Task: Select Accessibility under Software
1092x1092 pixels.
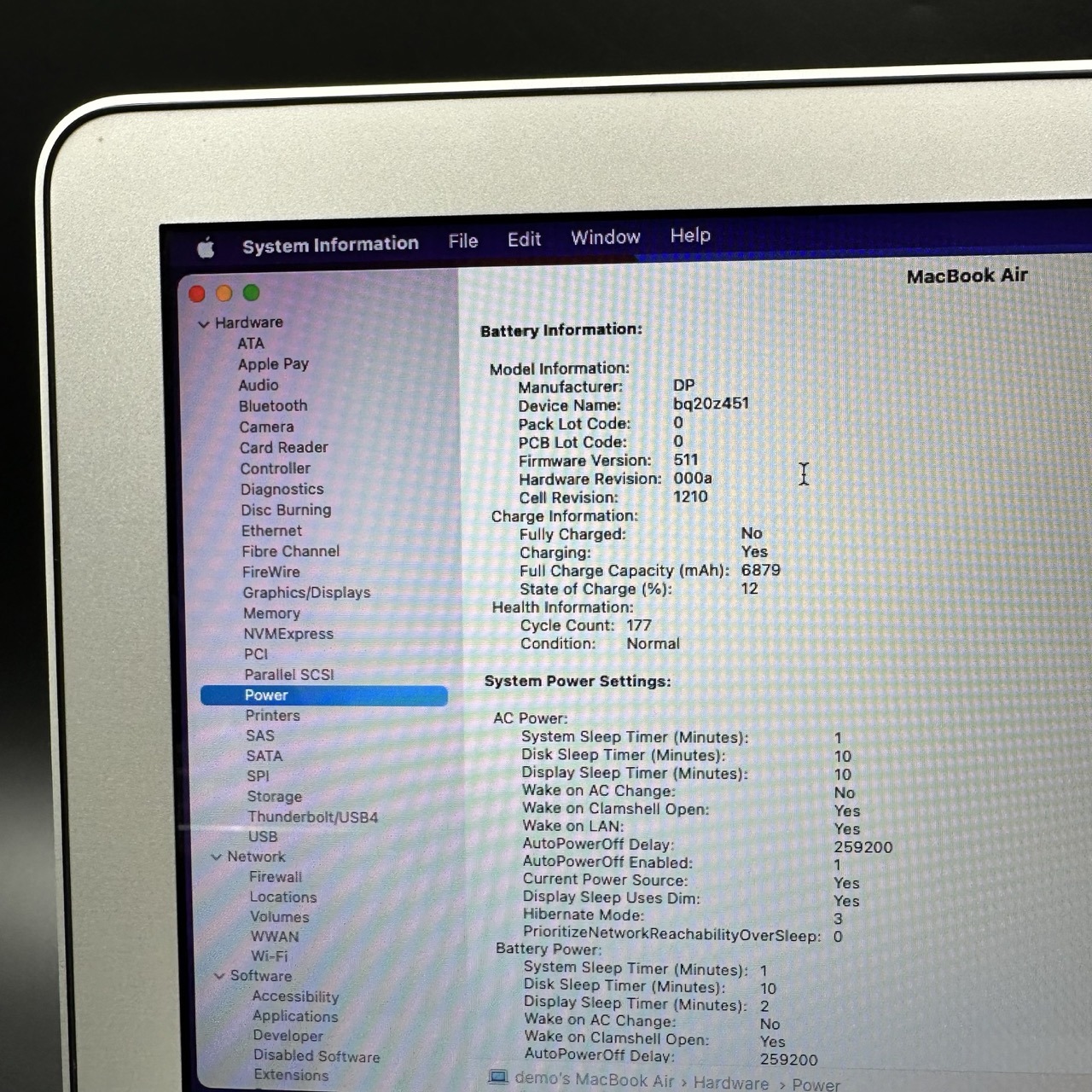Action: pyautogui.click(x=295, y=996)
